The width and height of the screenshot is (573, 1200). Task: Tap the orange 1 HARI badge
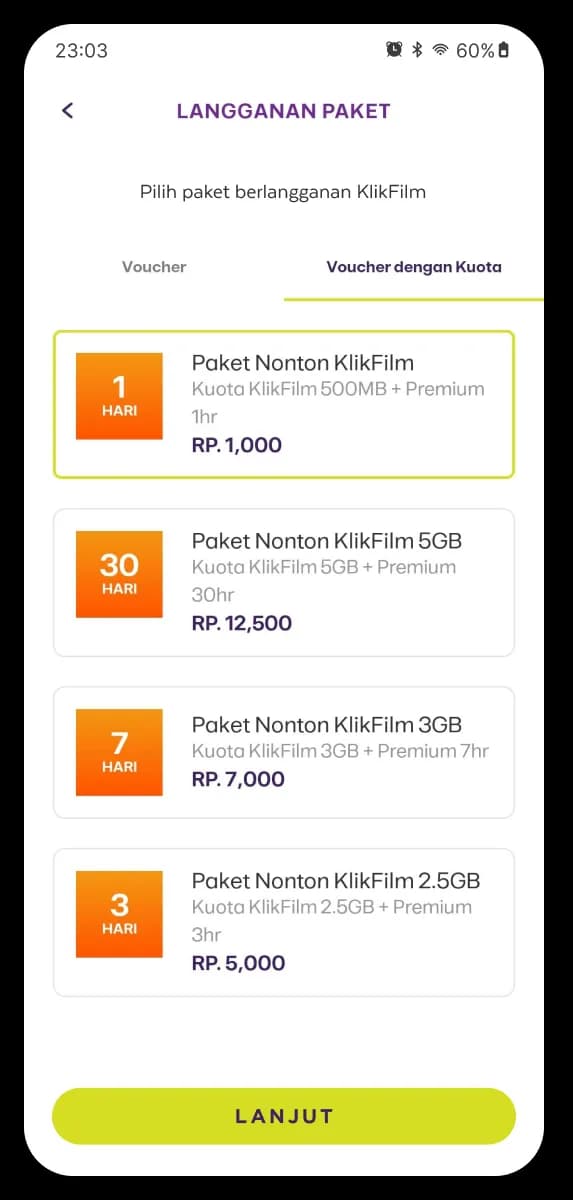click(119, 396)
